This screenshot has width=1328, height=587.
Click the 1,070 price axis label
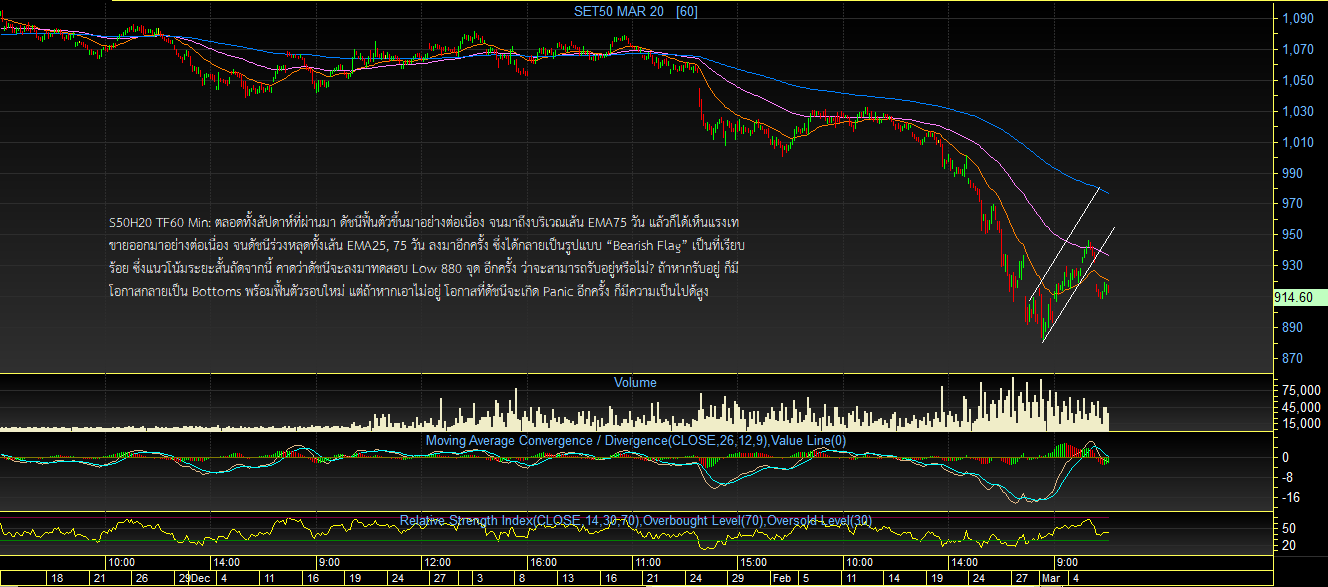[1297, 49]
